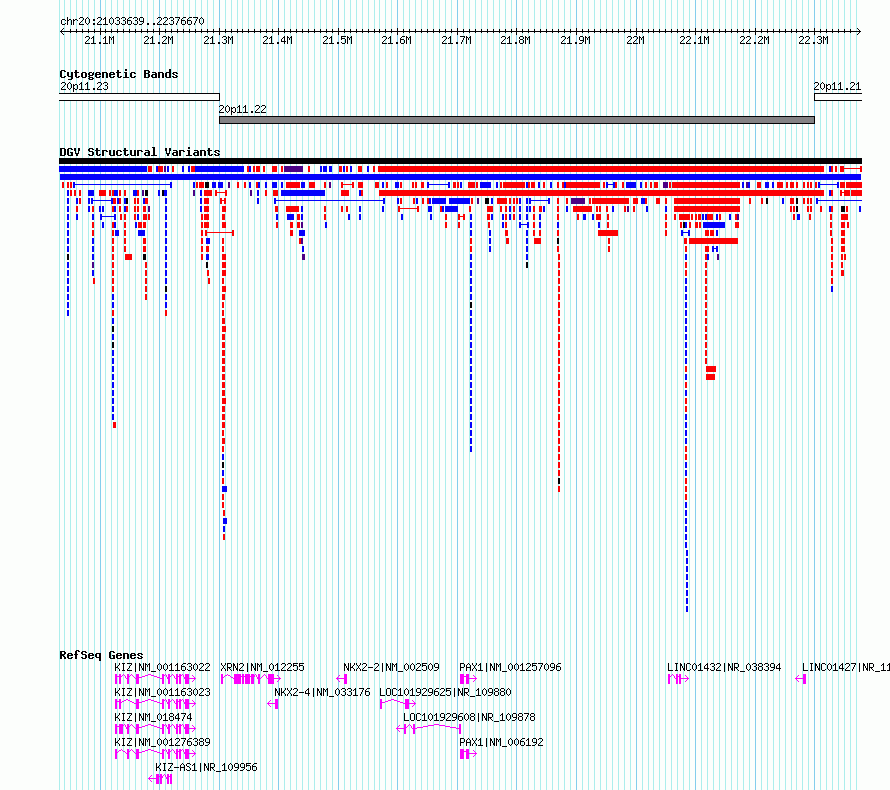Open the Cytogenetic Bands track title
Screen dimensions: 890x790
[x=119, y=74]
